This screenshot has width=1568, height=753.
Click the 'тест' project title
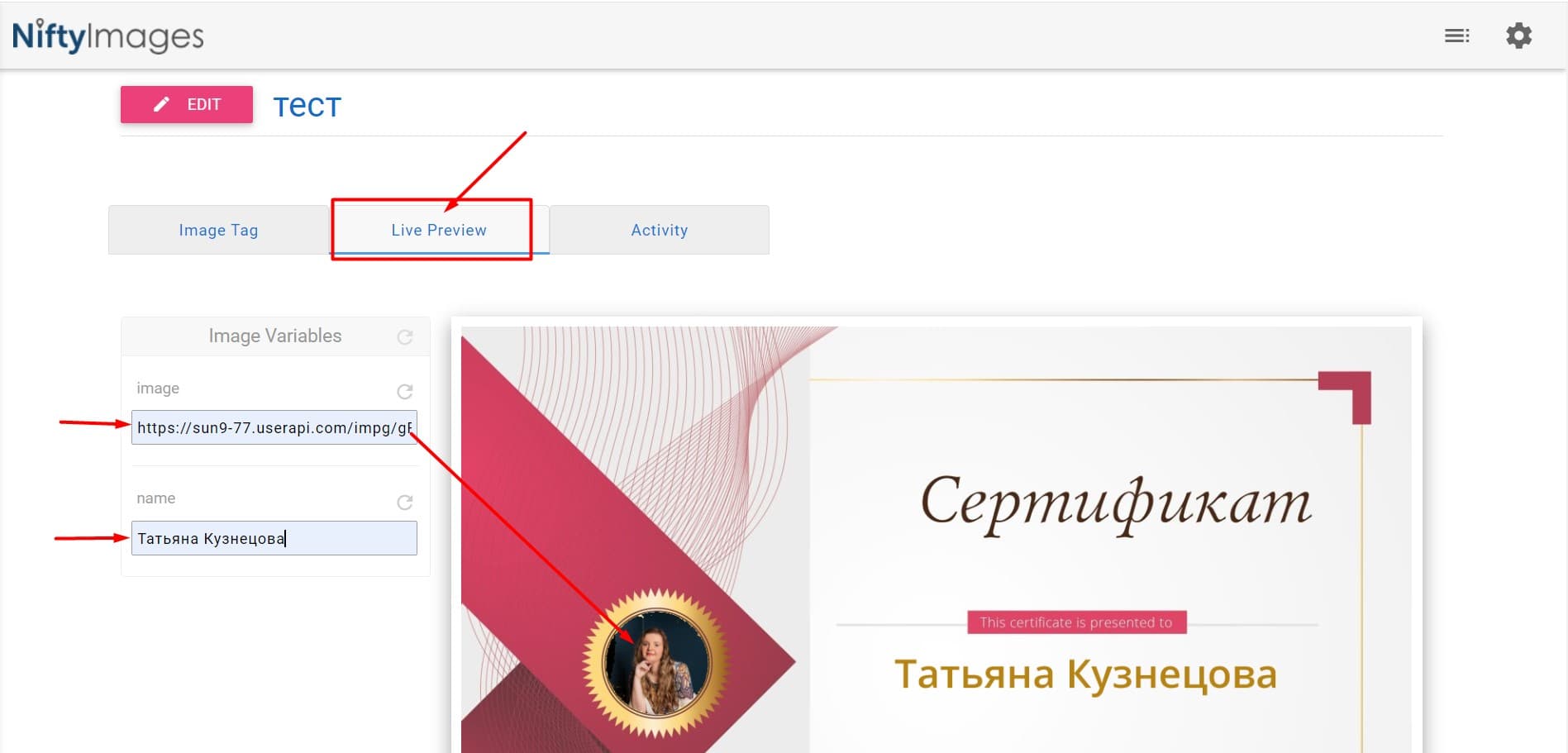pyautogui.click(x=307, y=106)
